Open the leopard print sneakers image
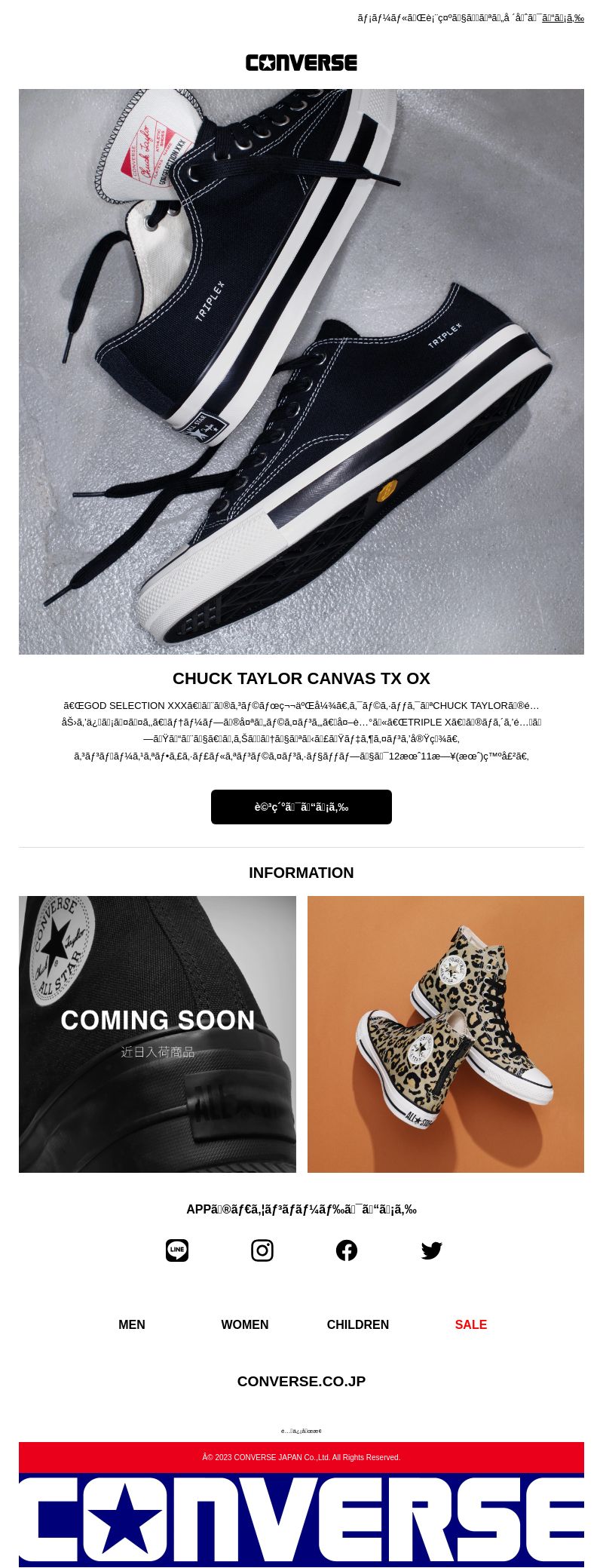 [445, 1034]
